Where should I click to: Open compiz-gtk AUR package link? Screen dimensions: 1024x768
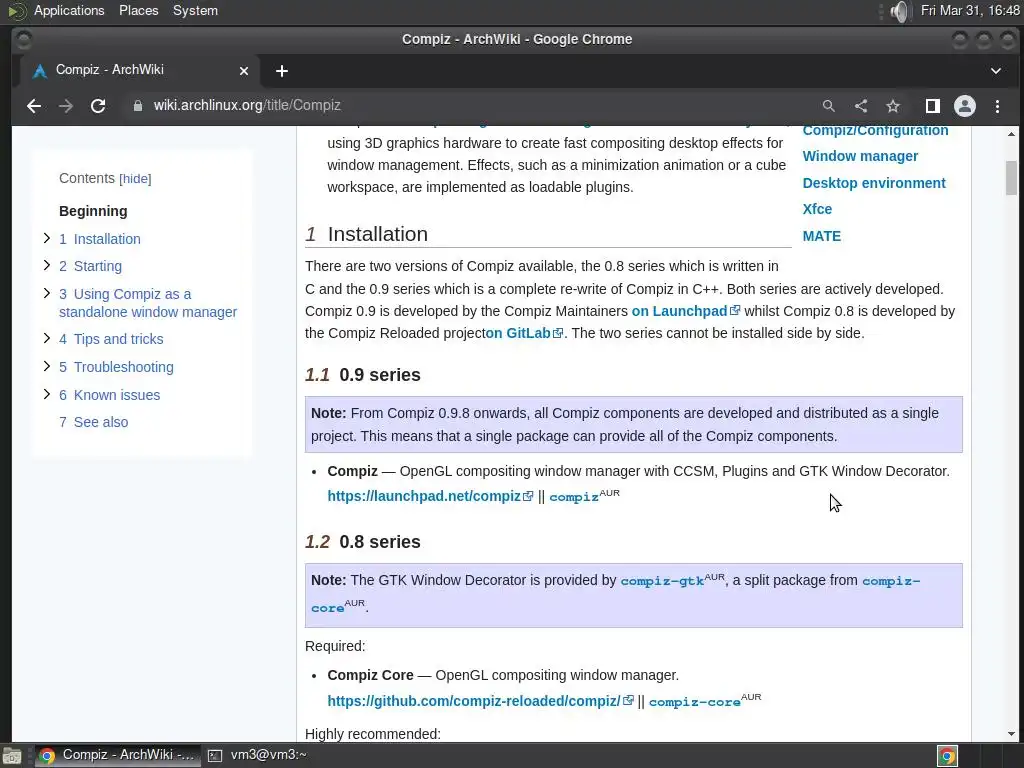[662, 581]
